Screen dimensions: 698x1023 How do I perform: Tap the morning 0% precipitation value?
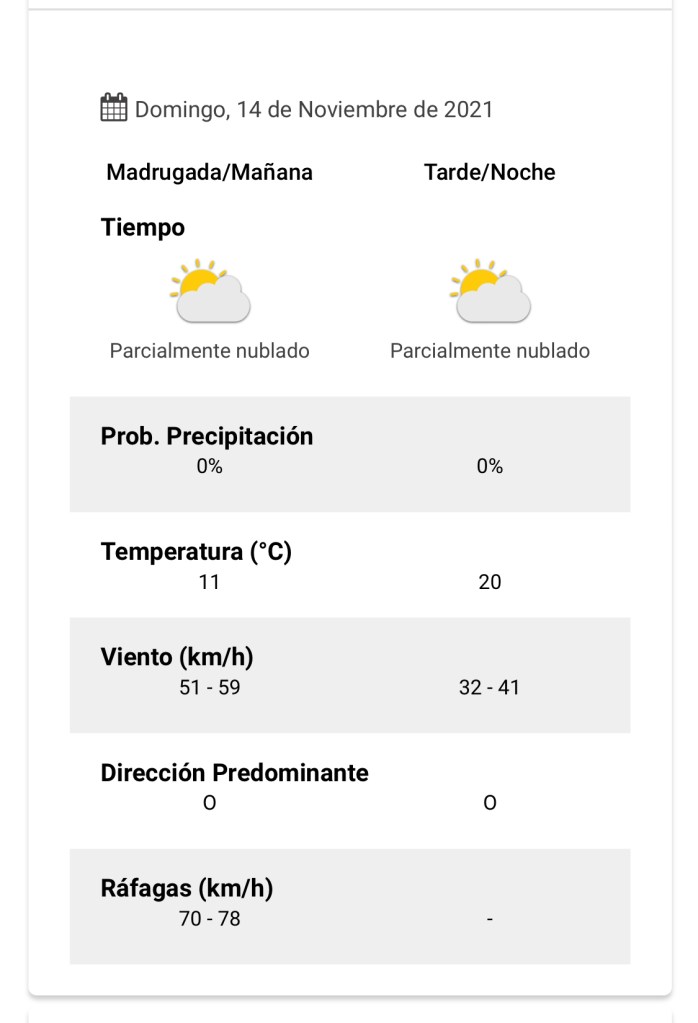(209, 467)
